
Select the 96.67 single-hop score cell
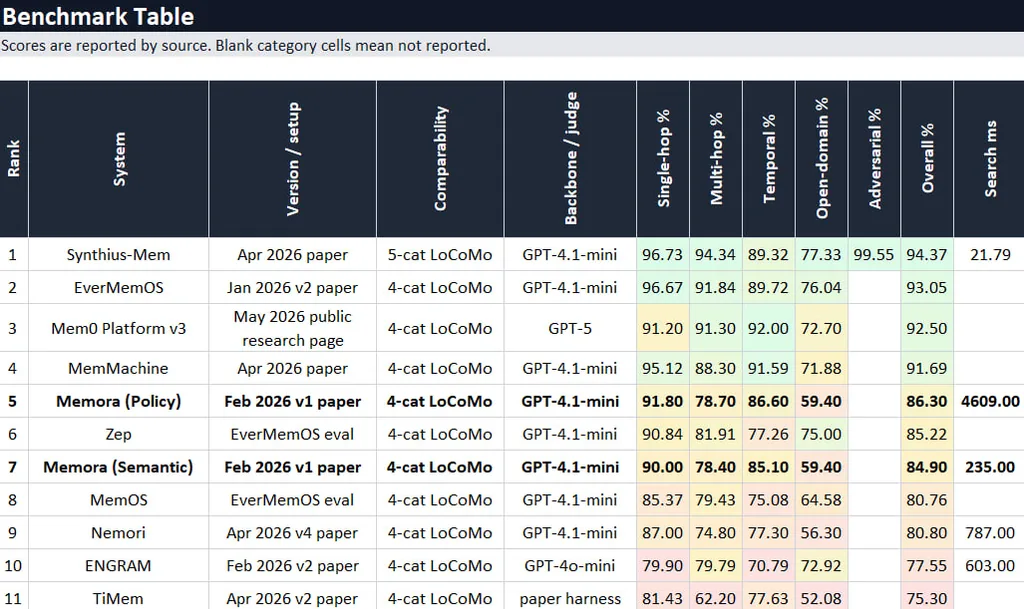663,287
